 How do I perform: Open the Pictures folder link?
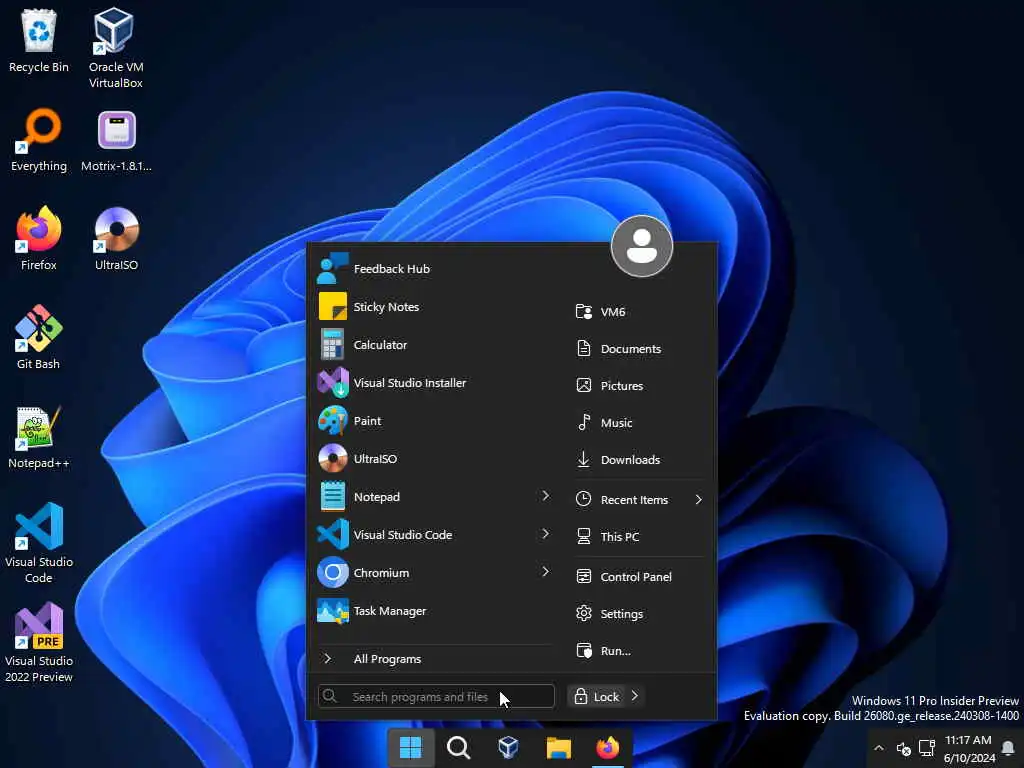(x=640, y=386)
